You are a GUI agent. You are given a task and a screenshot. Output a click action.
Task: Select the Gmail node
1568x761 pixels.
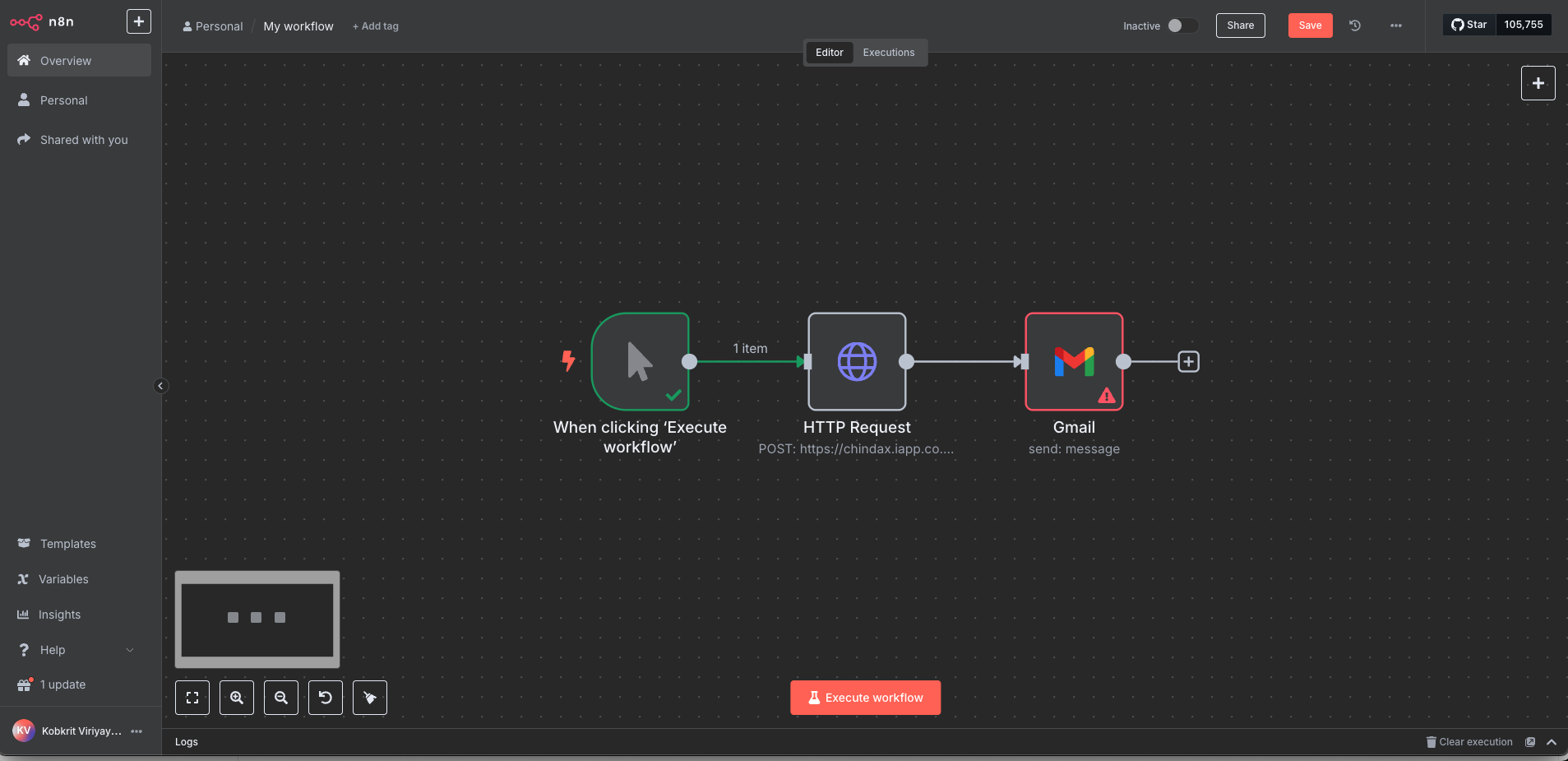pyautogui.click(x=1073, y=361)
